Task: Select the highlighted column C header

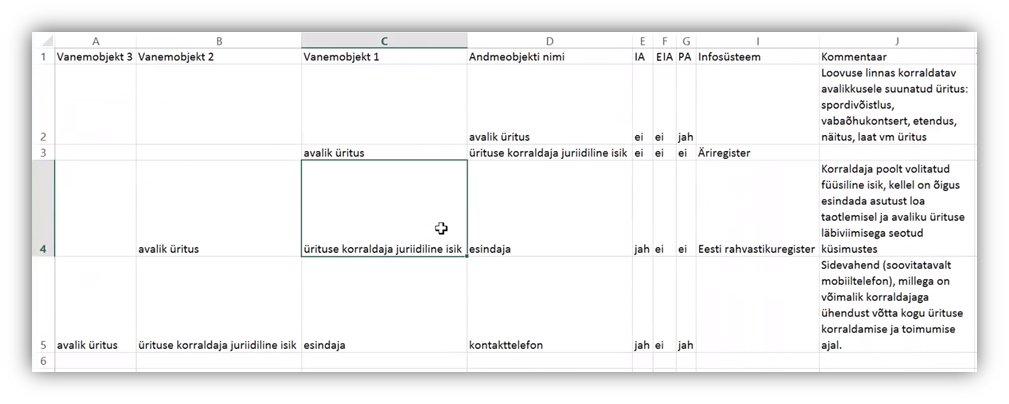Action: pos(383,41)
